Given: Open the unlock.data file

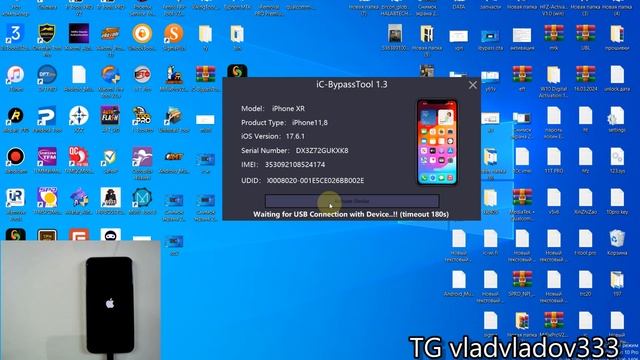Looking at the screenshot, I should [x=617, y=75].
